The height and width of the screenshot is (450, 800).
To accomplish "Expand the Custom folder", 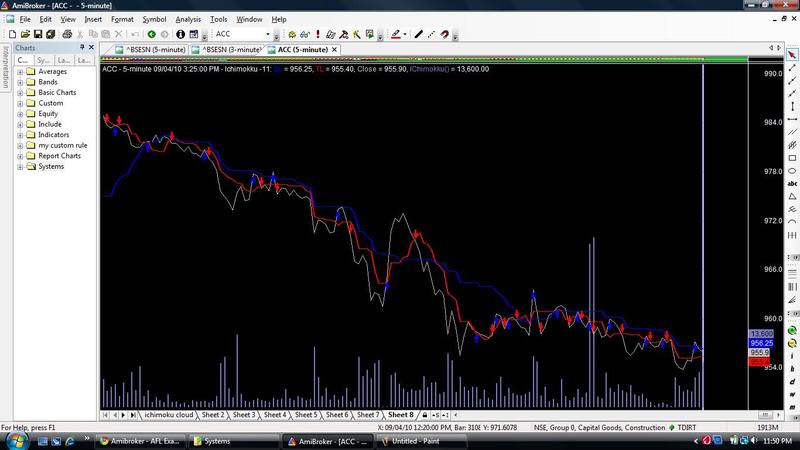I will (20, 104).
